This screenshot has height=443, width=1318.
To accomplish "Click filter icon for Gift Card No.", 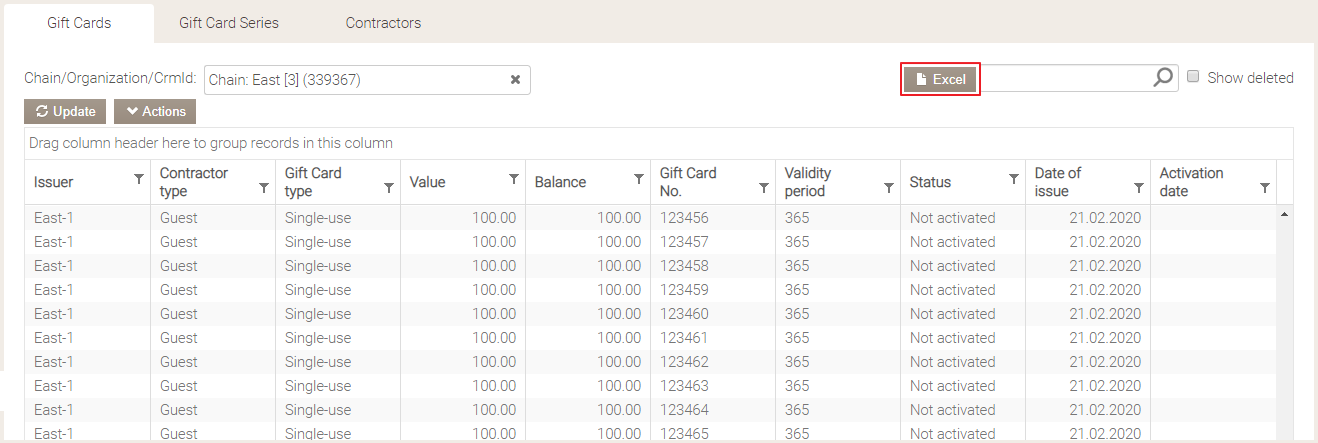I will coord(764,187).
